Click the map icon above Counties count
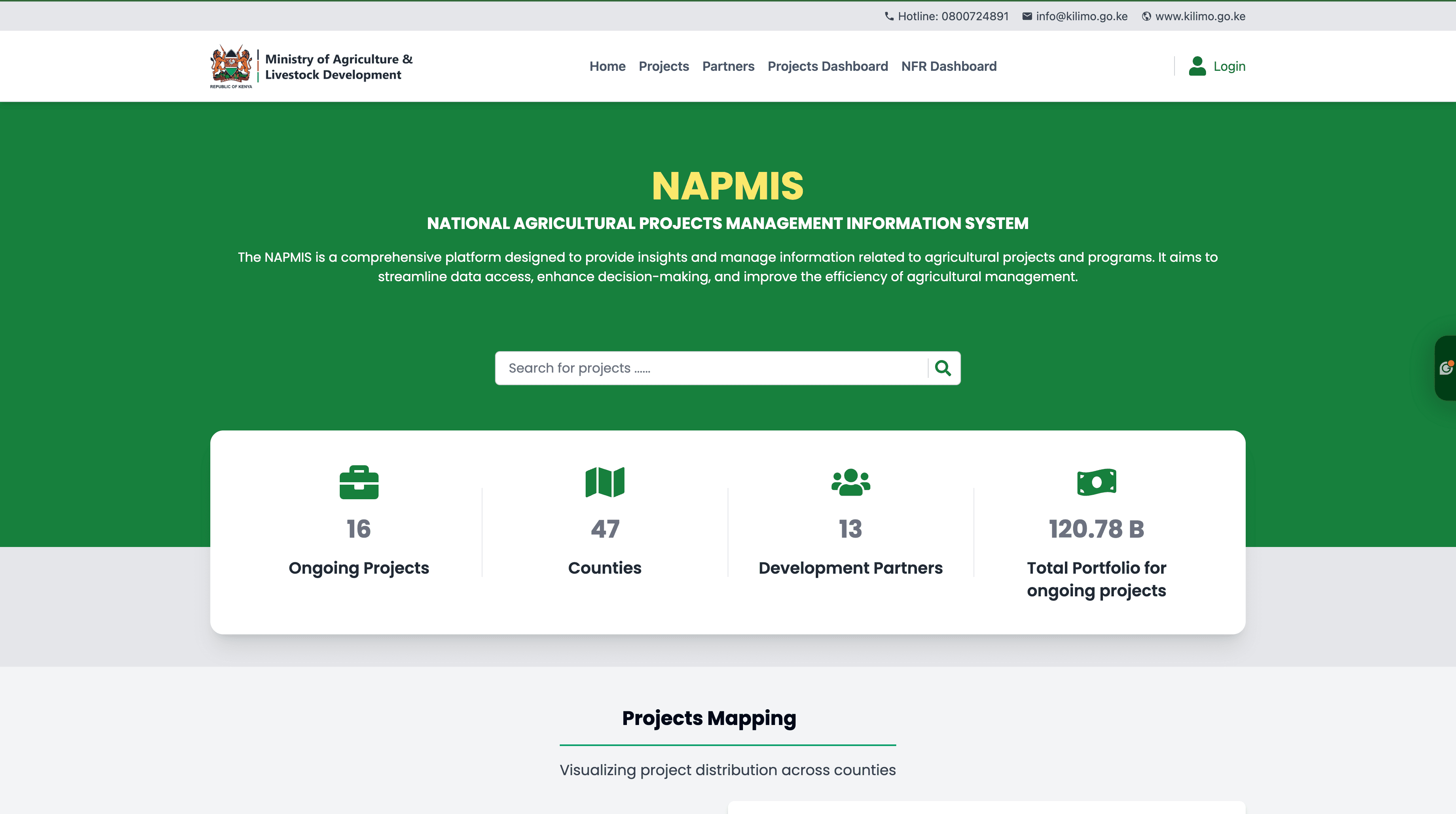The width and height of the screenshot is (1456, 814). [x=605, y=481]
